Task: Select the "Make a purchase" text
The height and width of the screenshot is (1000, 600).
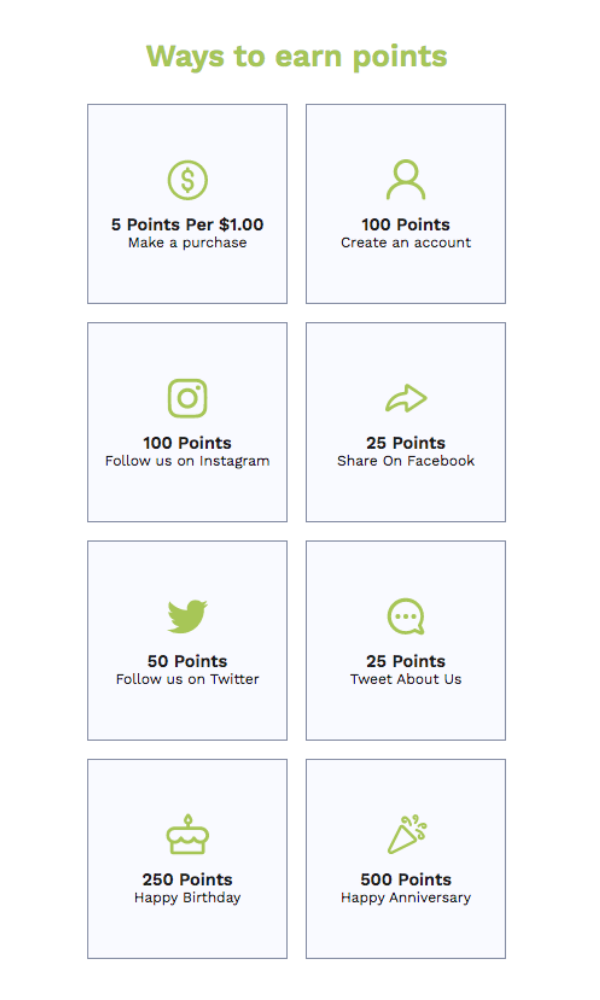Action: [187, 243]
